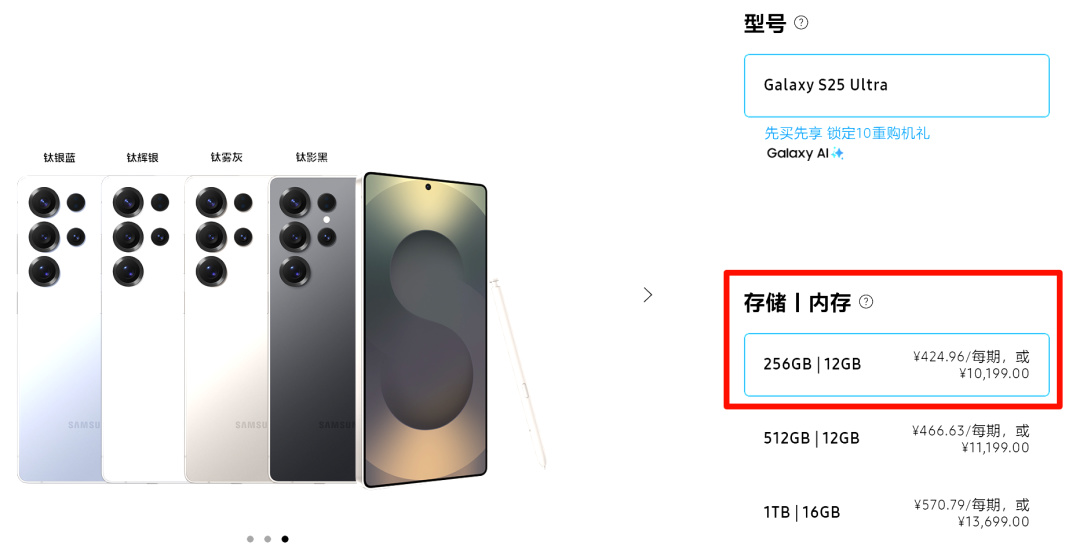Select the third carousel dot
This screenshot has width=1080, height=553.
click(285, 539)
